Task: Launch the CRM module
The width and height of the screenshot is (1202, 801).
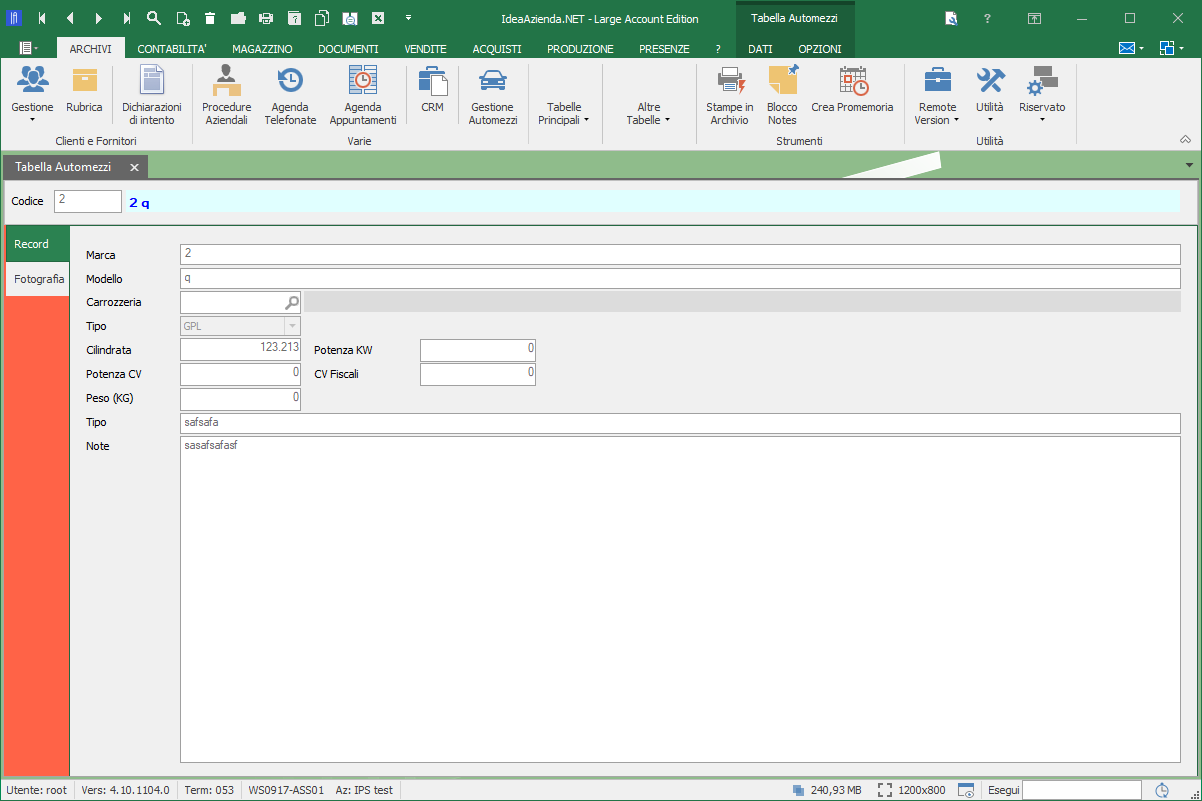Action: coord(432,91)
